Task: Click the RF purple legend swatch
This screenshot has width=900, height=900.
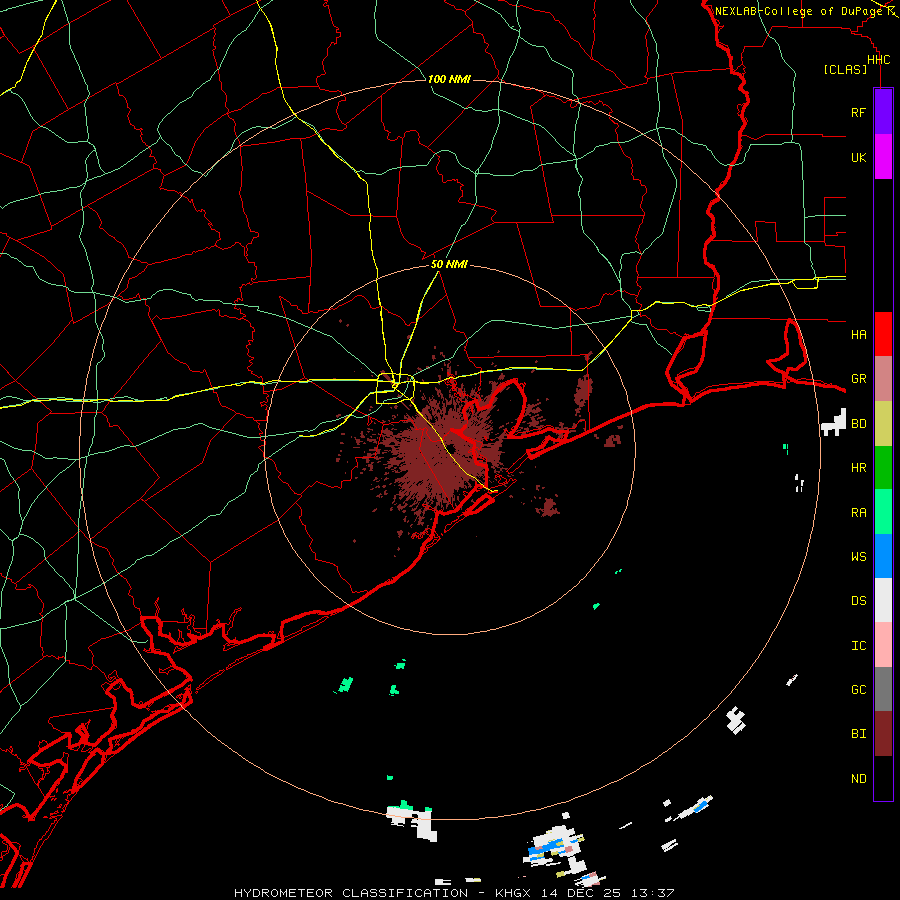Action: (883, 112)
